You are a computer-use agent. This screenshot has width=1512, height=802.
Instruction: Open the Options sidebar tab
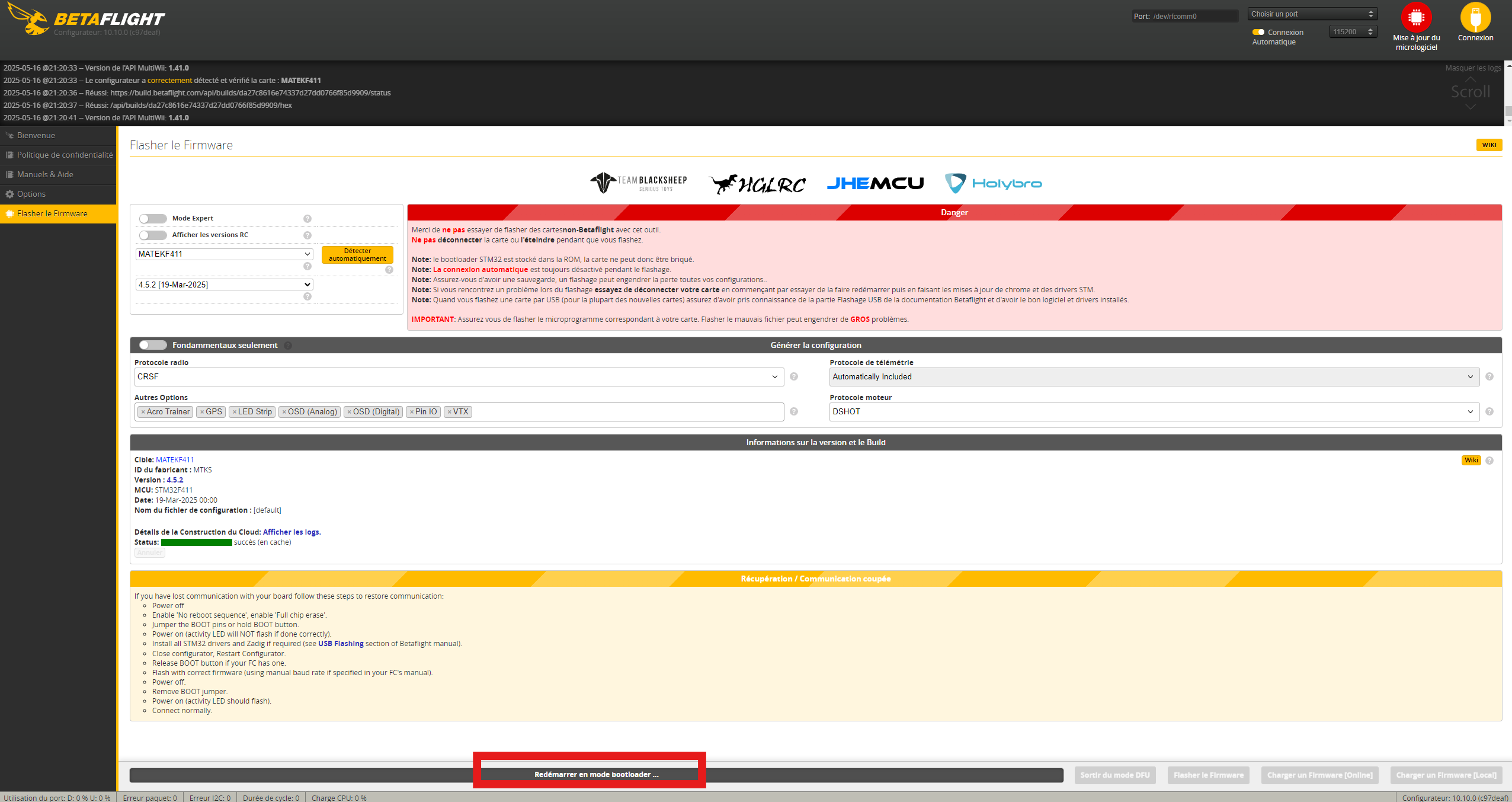(31, 194)
